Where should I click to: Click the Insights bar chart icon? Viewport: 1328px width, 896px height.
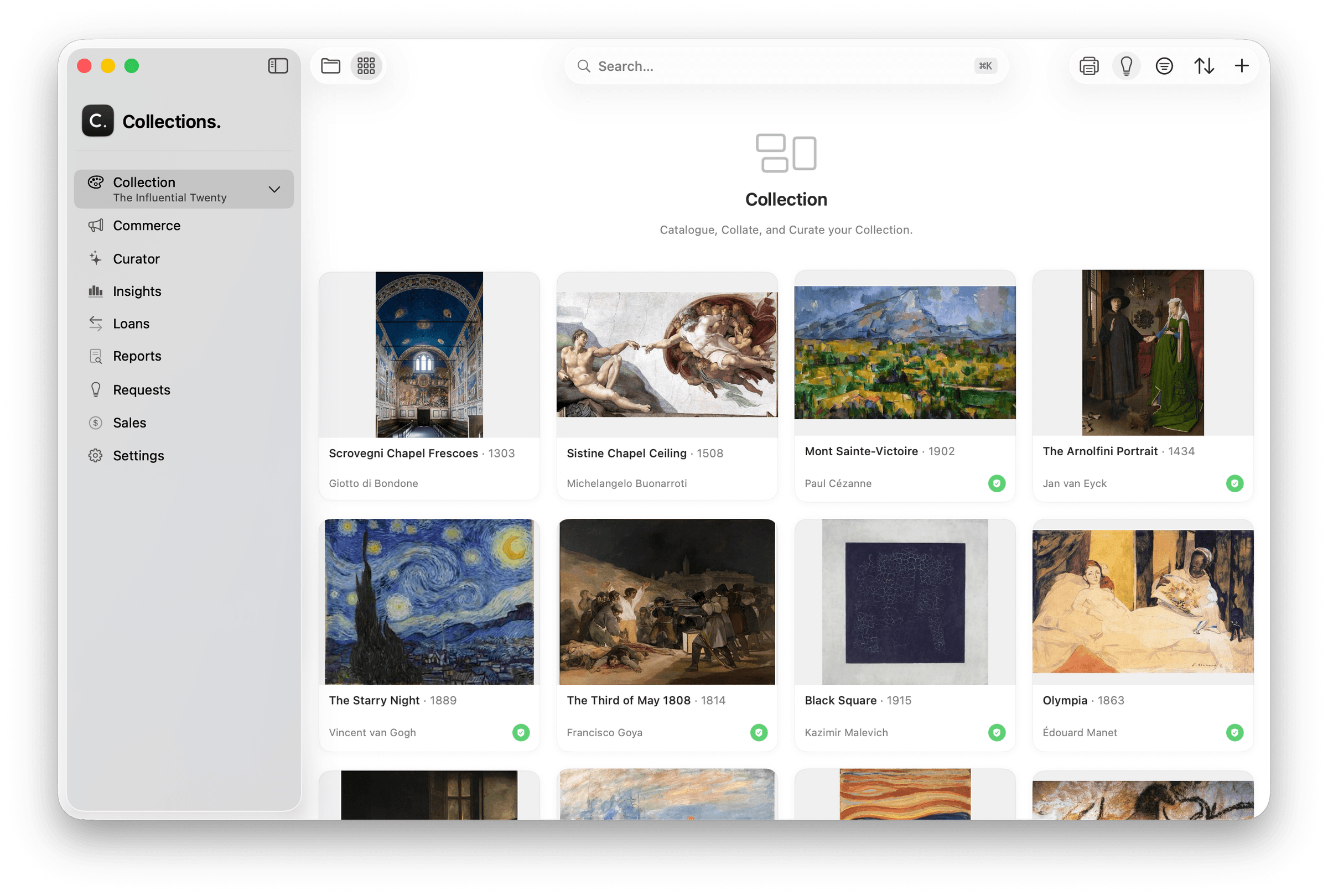click(x=95, y=291)
